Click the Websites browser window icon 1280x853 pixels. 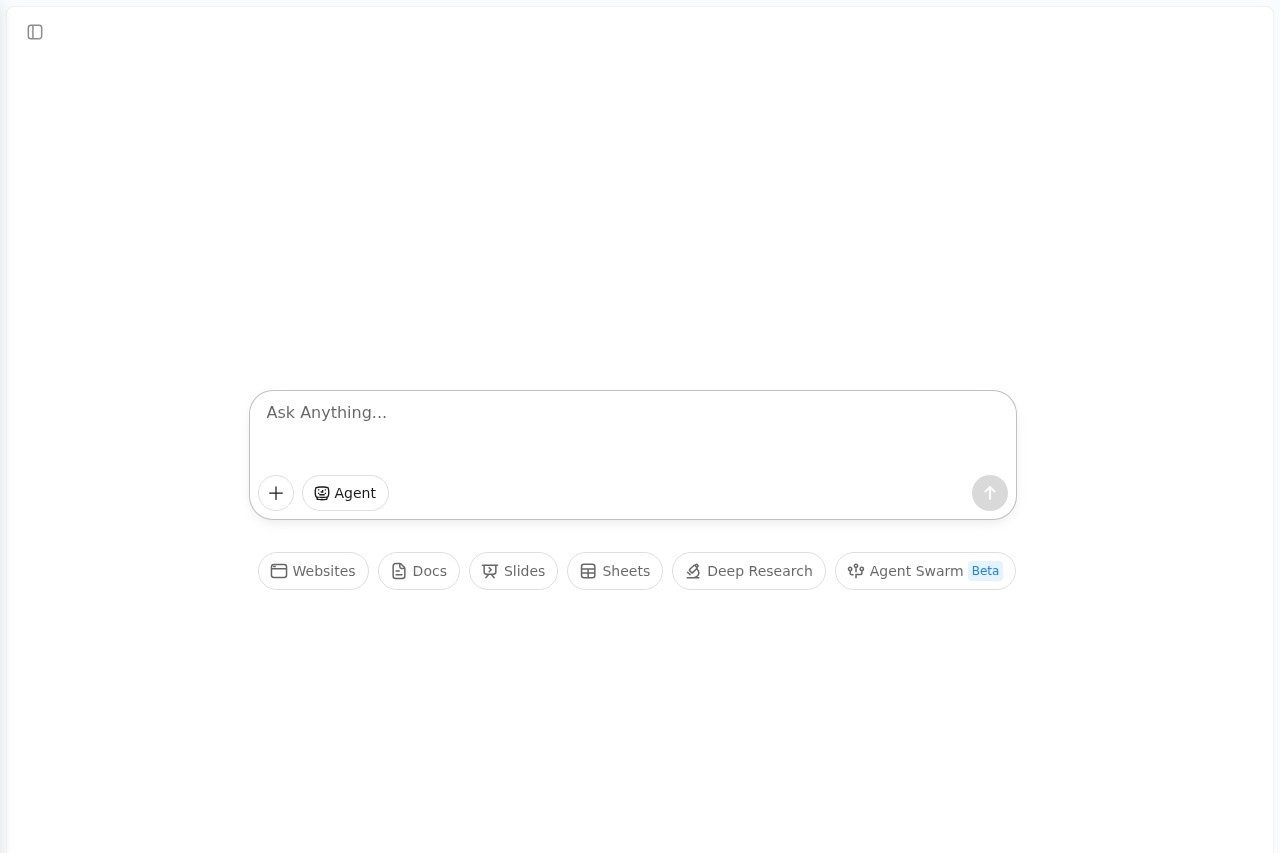[x=279, y=571]
